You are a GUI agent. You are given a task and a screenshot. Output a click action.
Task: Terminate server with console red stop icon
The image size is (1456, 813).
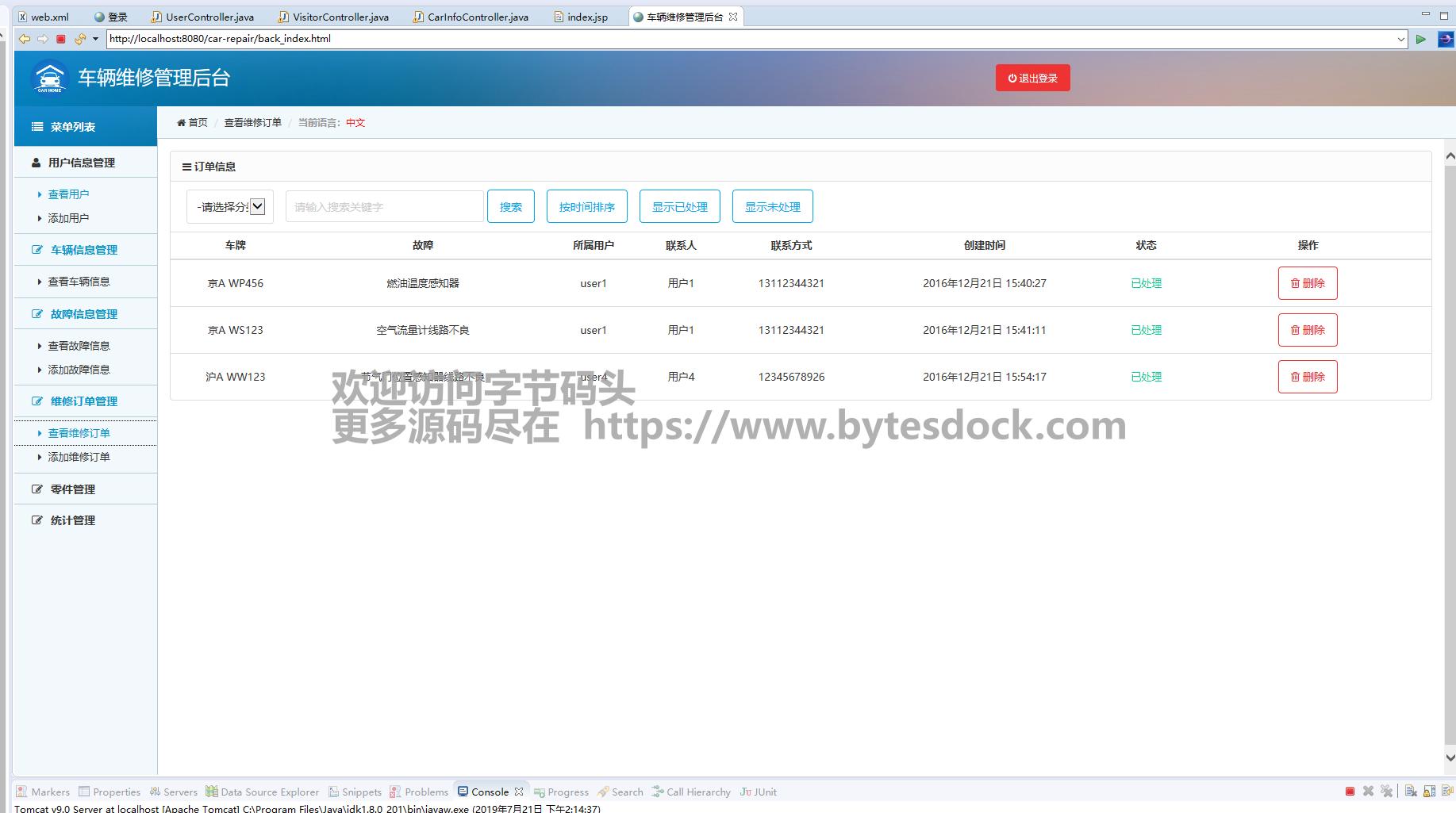click(1350, 792)
